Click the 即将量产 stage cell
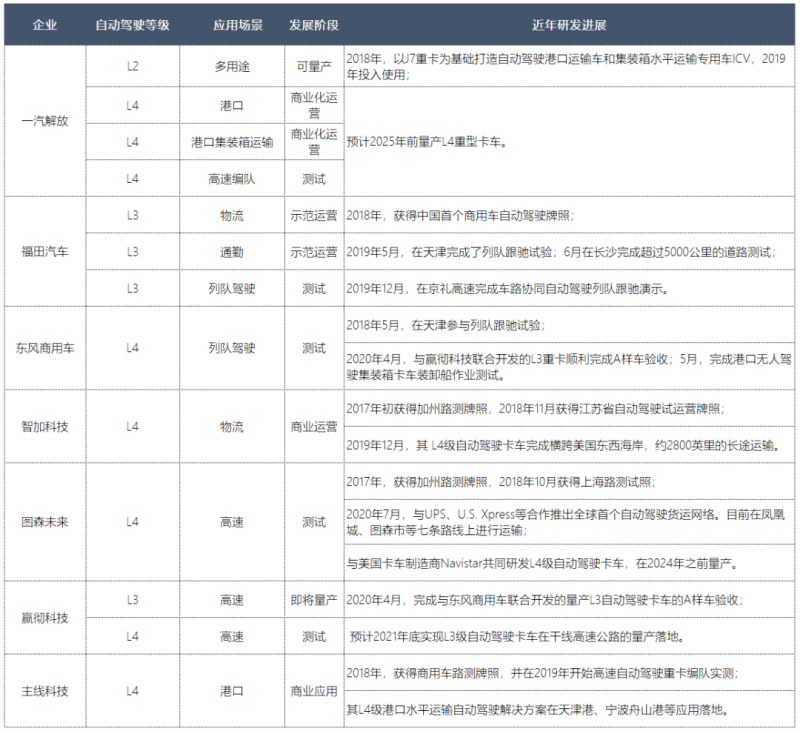Image resolution: width=800 pixels, height=731 pixels. 313,599
